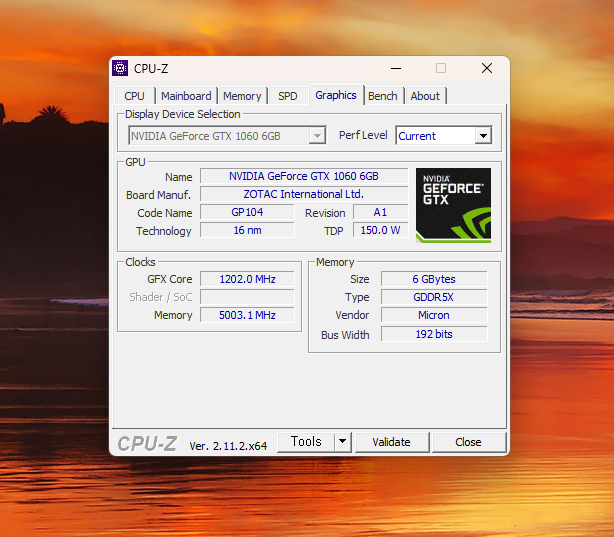
Task: Click the Bus Width label
Action: click(345, 335)
